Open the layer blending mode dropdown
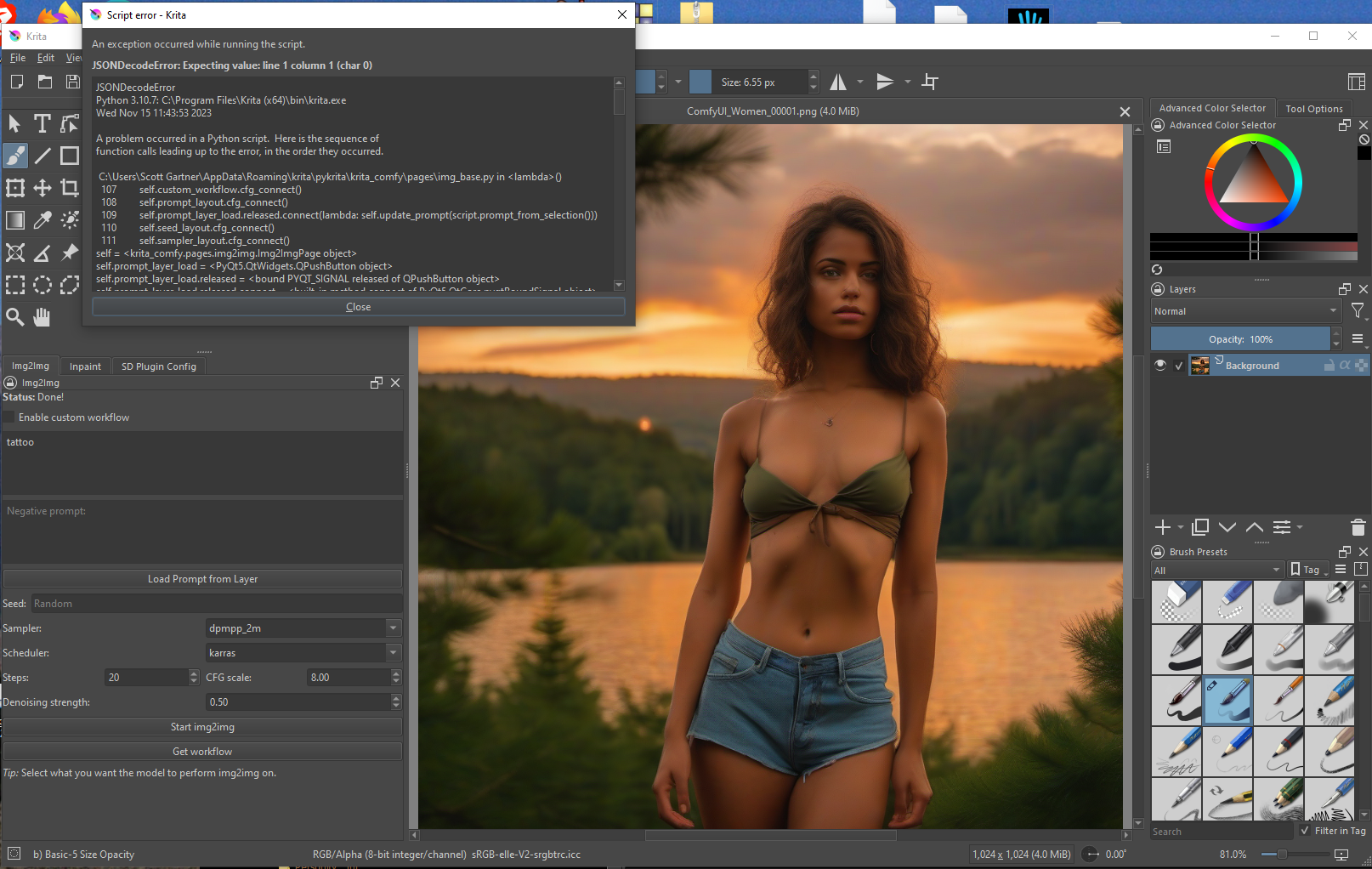The width and height of the screenshot is (1372, 869). tap(1245, 310)
